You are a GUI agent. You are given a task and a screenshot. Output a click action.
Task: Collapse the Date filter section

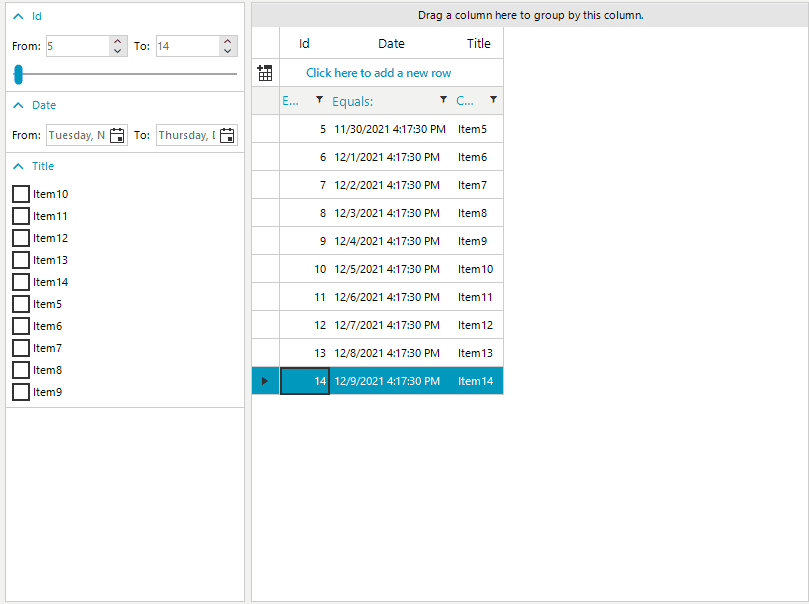pyautogui.click(x=17, y=105)
